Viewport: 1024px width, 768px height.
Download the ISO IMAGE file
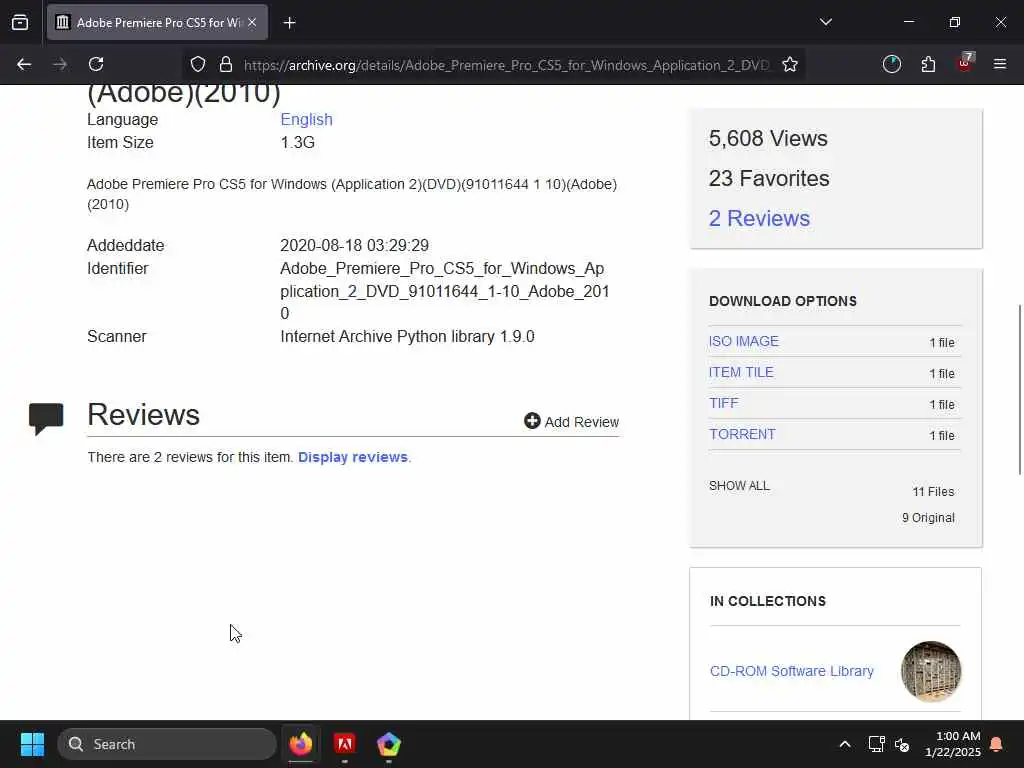(744, 342)
